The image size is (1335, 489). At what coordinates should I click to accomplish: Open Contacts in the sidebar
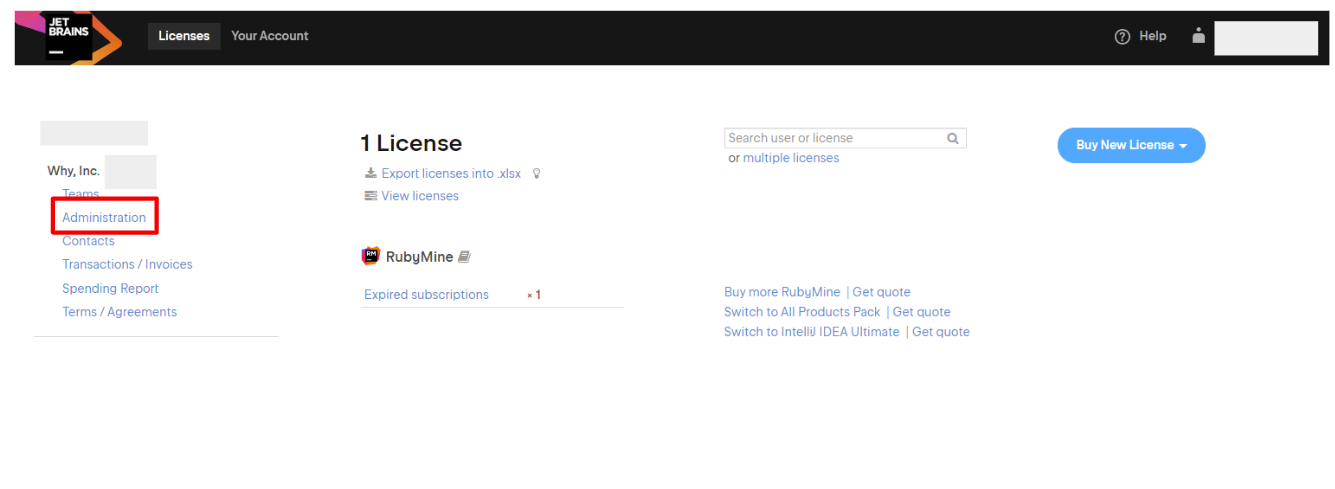pos(88,241)
